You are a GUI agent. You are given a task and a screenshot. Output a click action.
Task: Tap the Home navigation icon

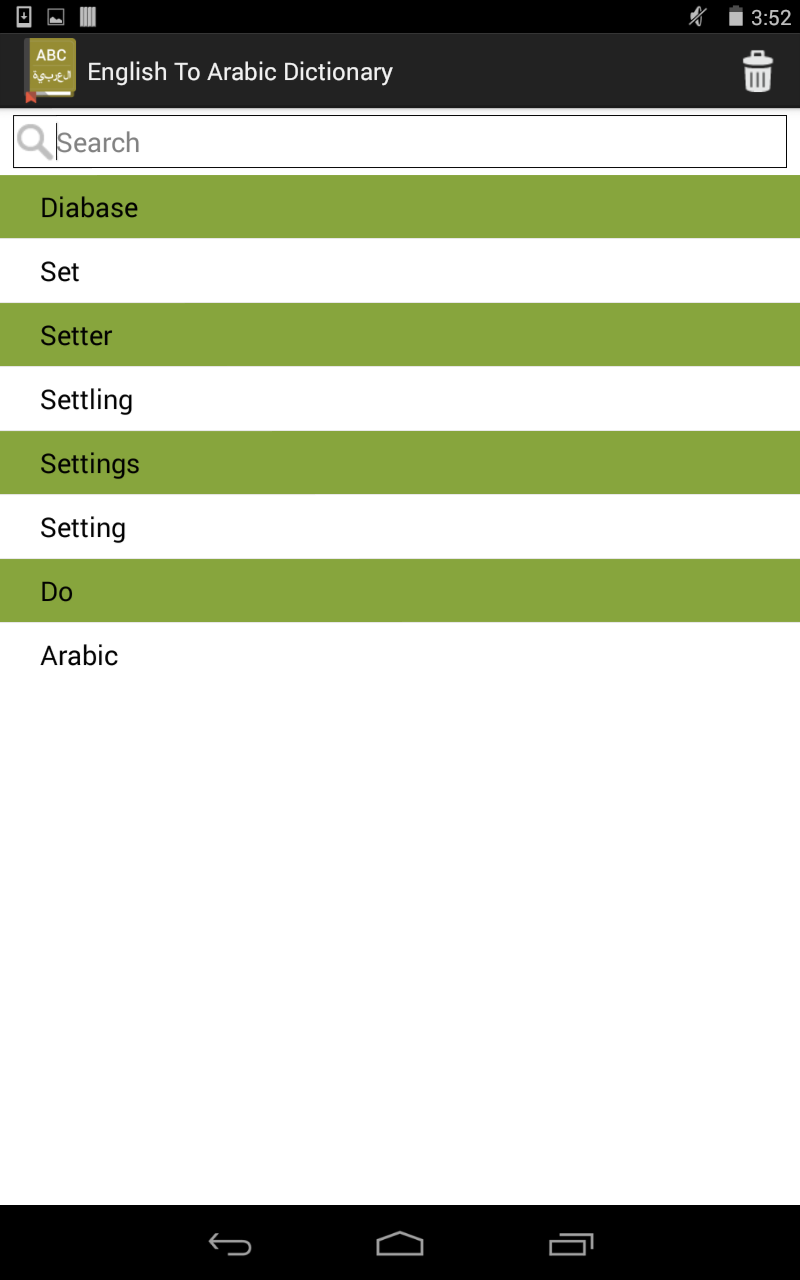coord(400,1244)
